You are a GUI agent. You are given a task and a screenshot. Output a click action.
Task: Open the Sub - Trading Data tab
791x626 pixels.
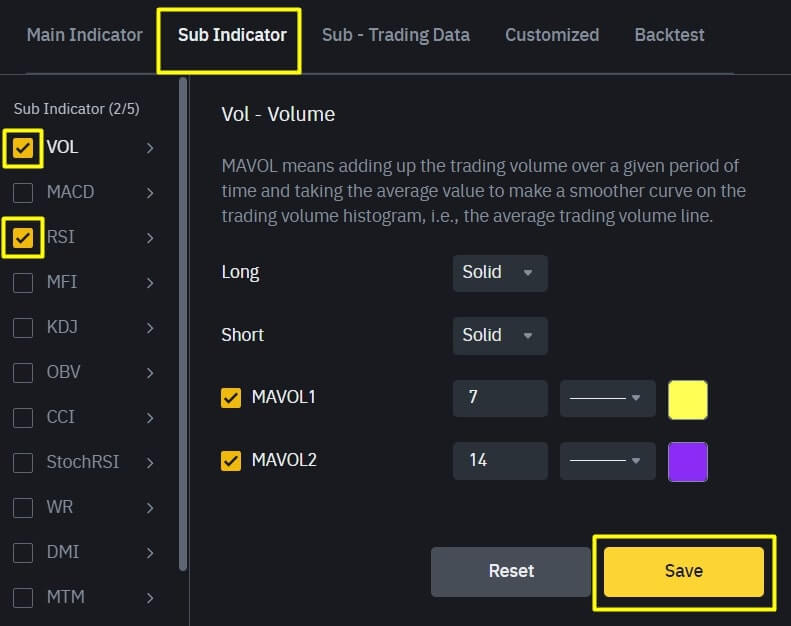[x=396, y=35]
